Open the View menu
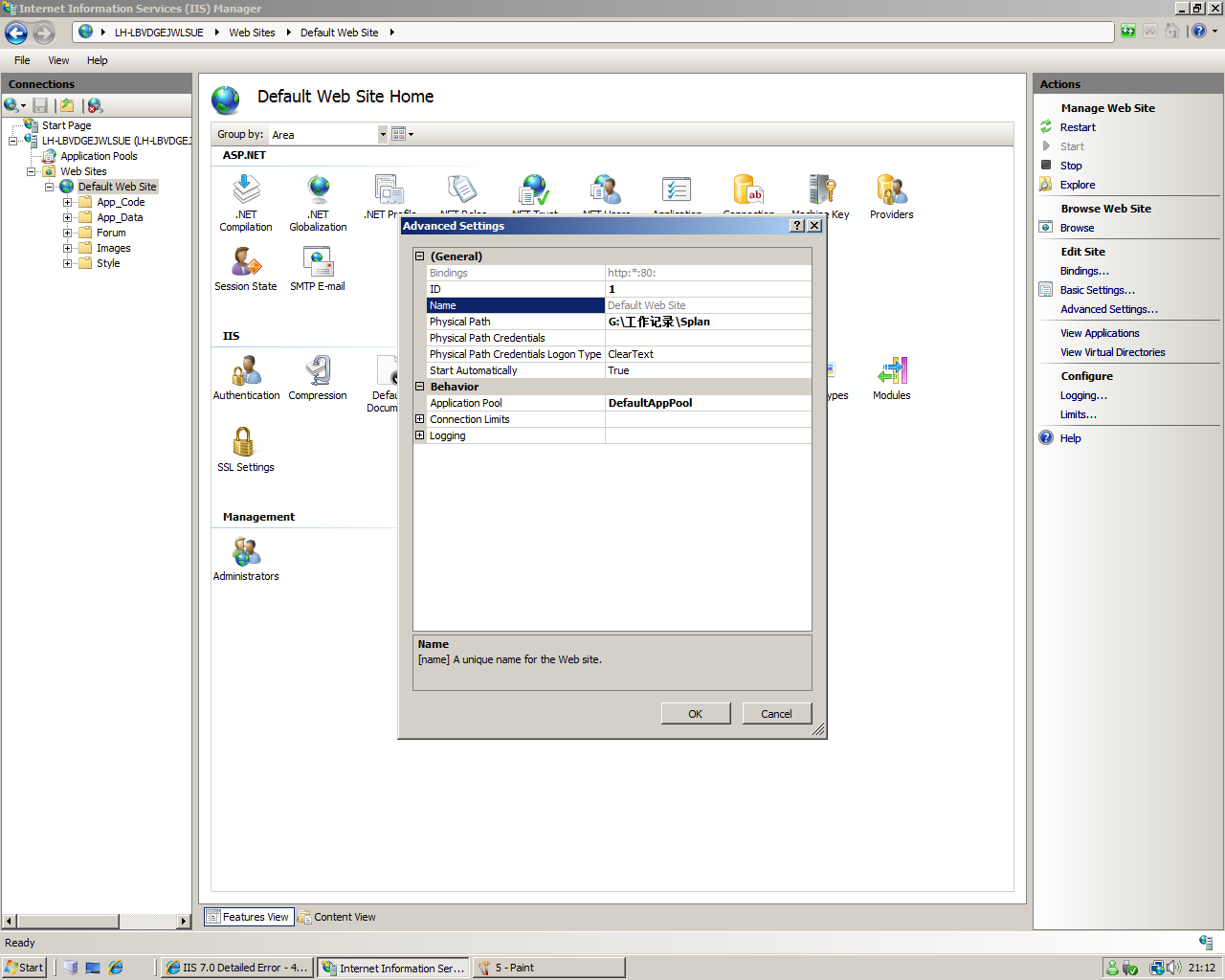The width and height of the screenshot is (1225, 980). pos(58,60)
